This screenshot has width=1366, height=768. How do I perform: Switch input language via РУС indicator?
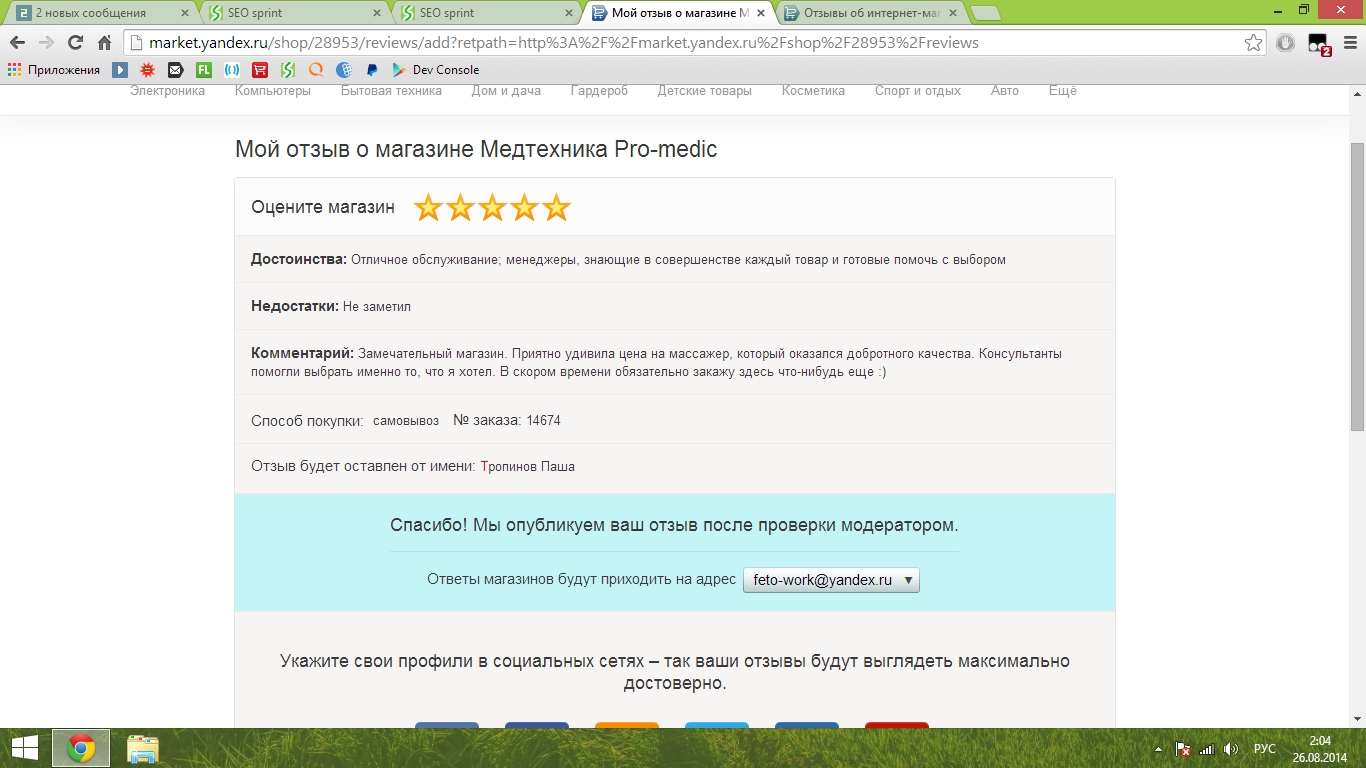pyautogui.click(x=1265, y=749)
